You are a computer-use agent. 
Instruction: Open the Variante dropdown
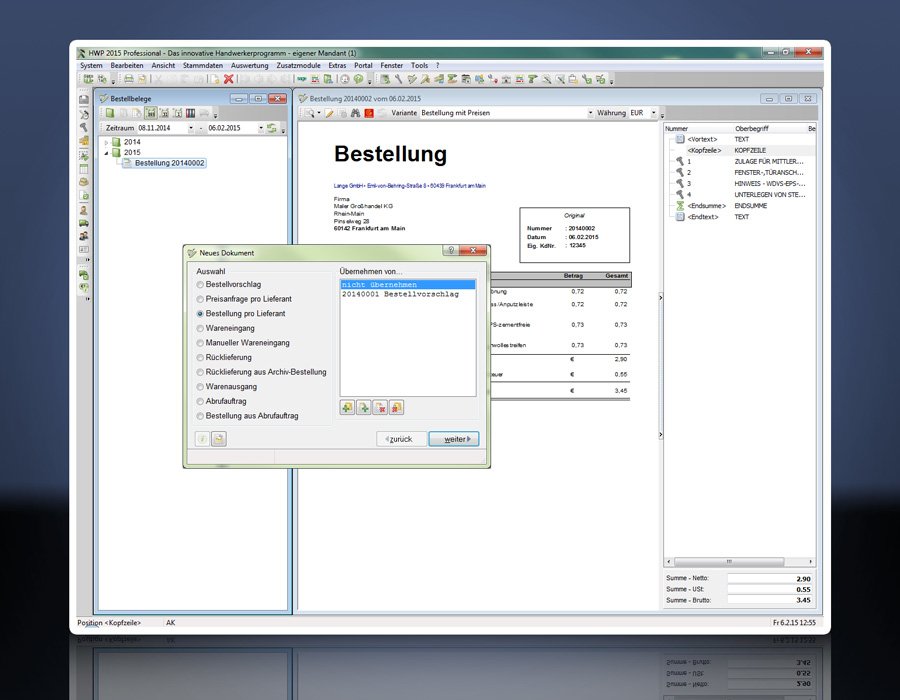click(590, 113)
